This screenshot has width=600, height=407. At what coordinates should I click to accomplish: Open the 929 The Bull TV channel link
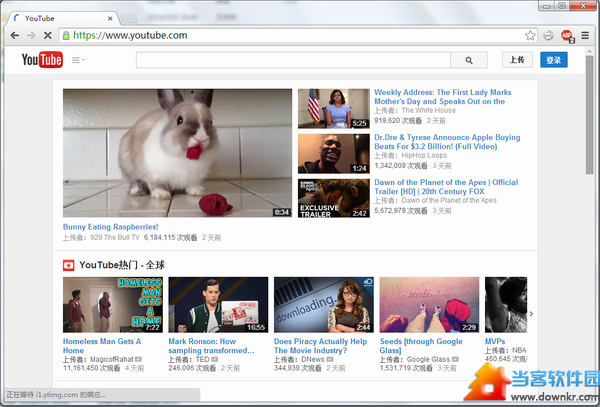tap(115, 238)
